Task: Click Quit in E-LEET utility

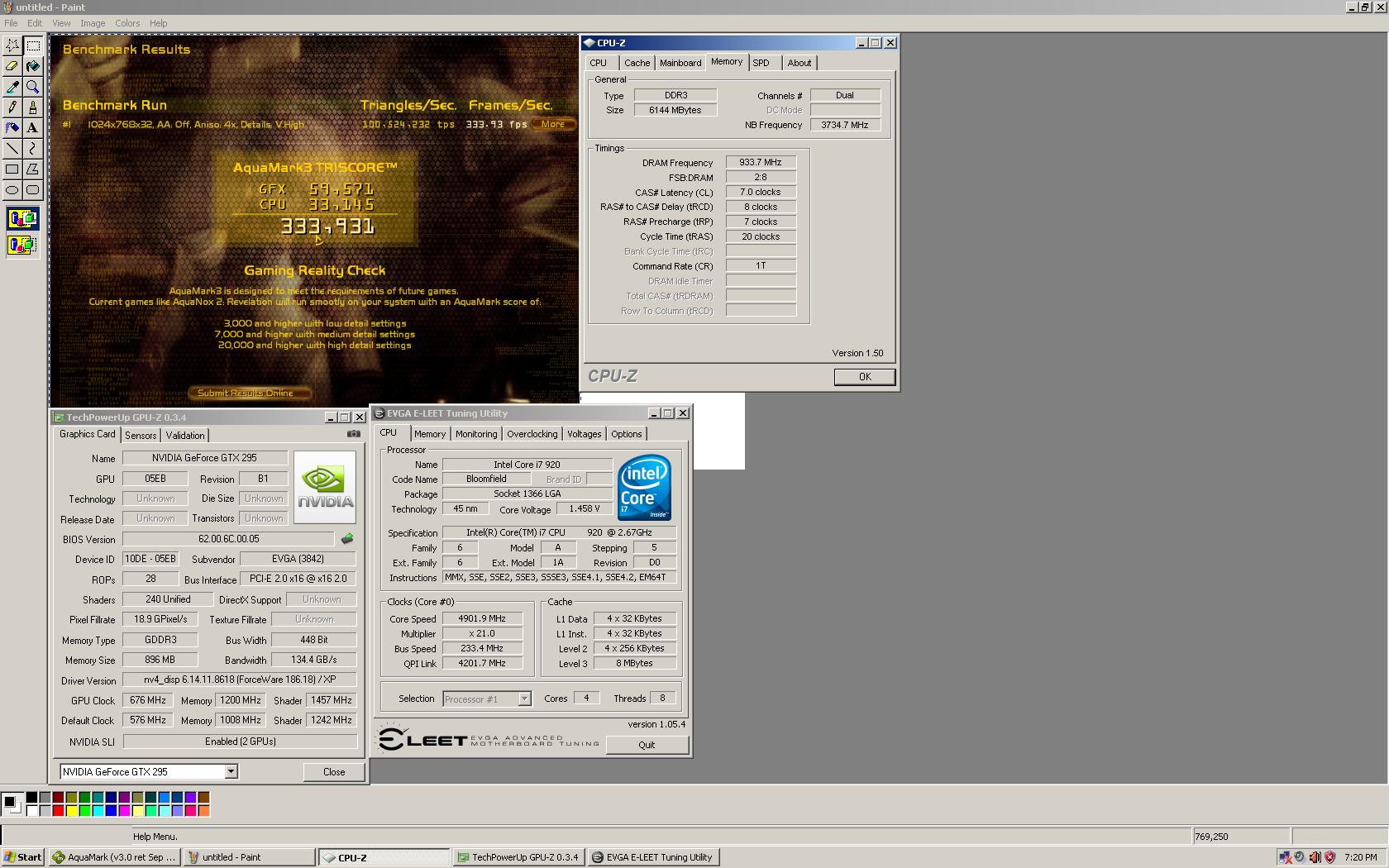Action: point(647,745)
